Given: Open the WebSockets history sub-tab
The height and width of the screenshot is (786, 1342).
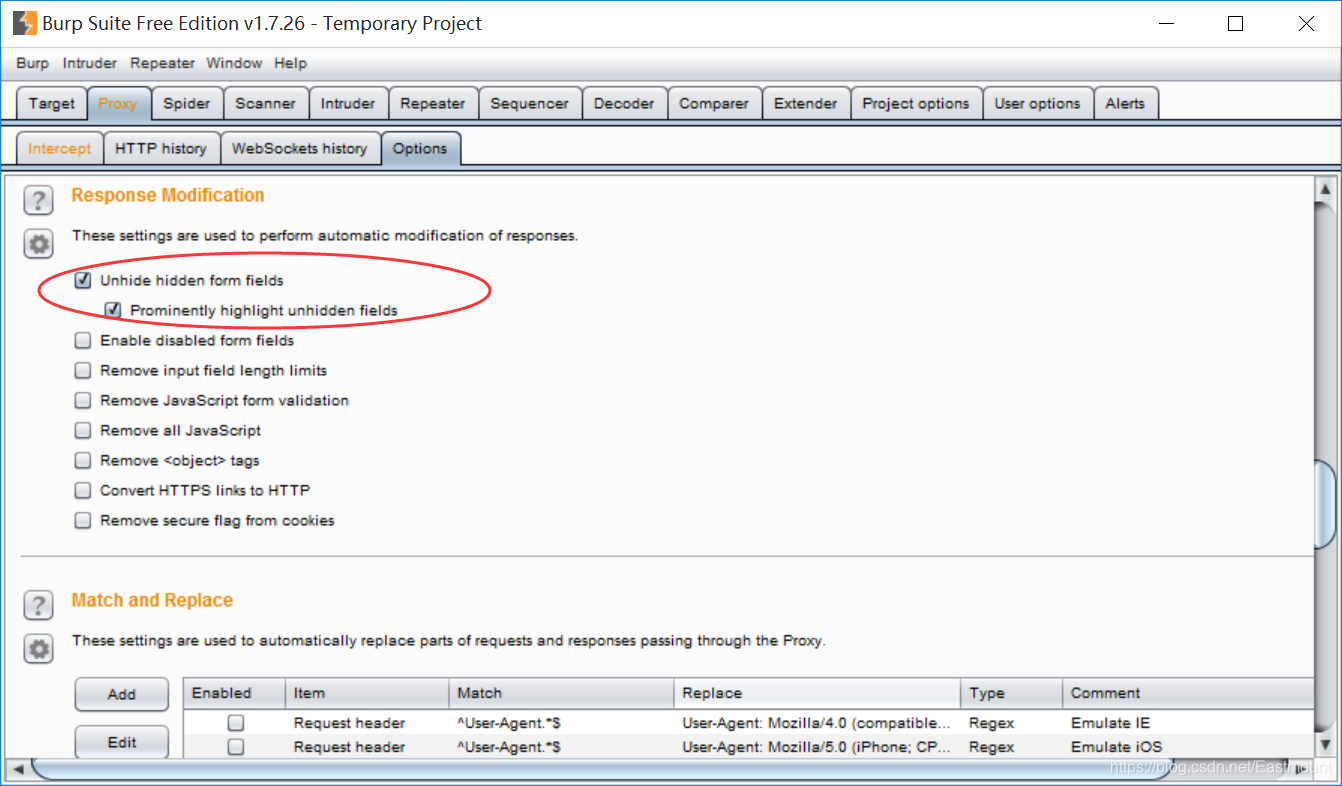Looking at the screenshot, I should click(x=299, y=148).
